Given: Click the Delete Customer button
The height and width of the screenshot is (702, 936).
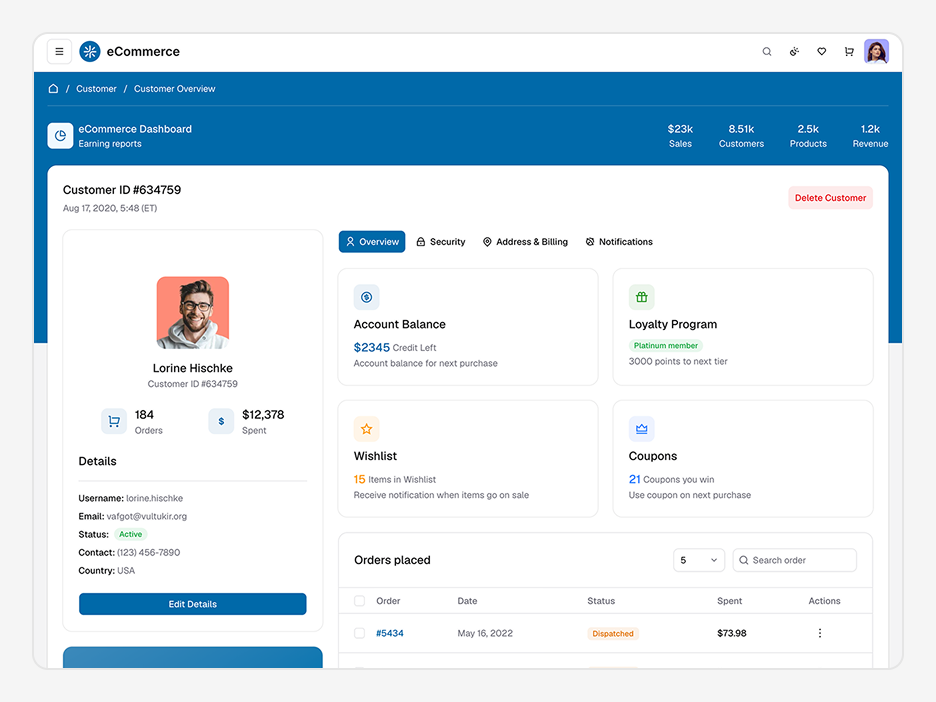Looking at the screenshot, I should click(x=830, y=198).
